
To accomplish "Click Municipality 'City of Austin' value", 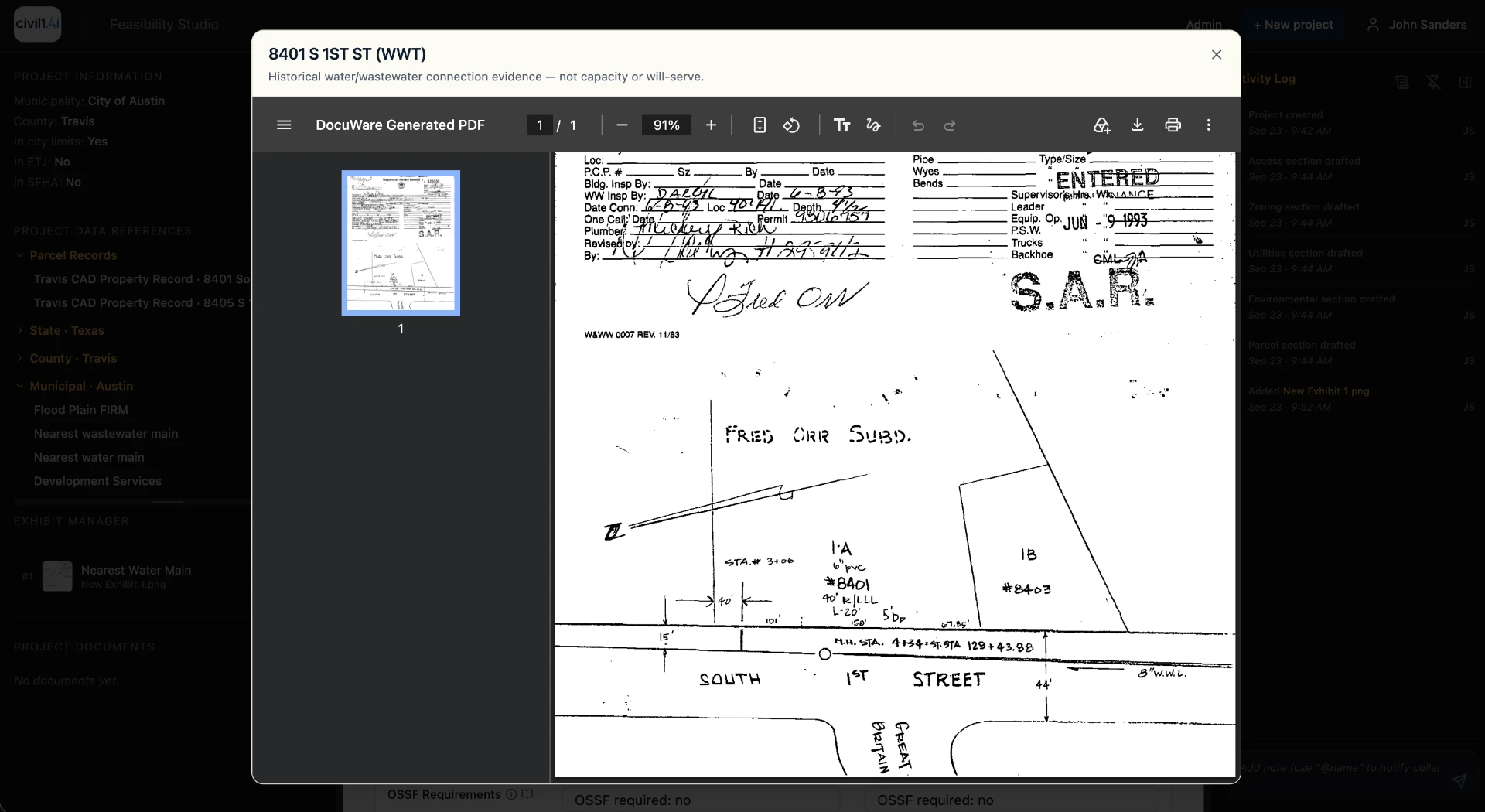I will point(126,101).
